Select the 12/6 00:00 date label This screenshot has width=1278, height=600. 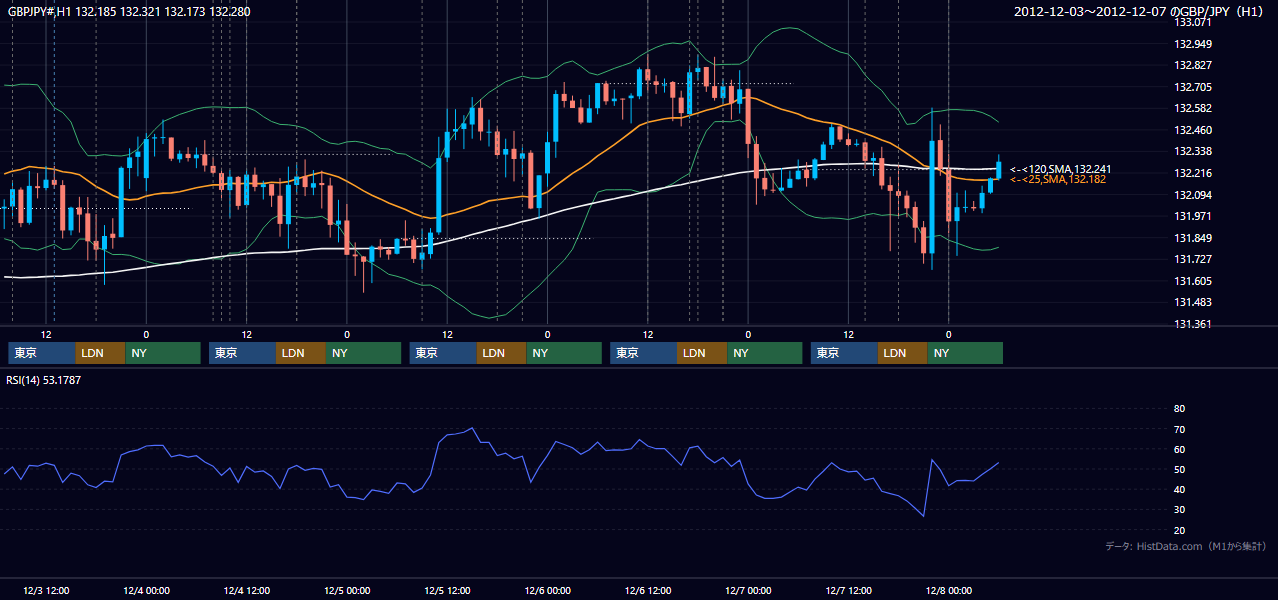tap(547, 590)
